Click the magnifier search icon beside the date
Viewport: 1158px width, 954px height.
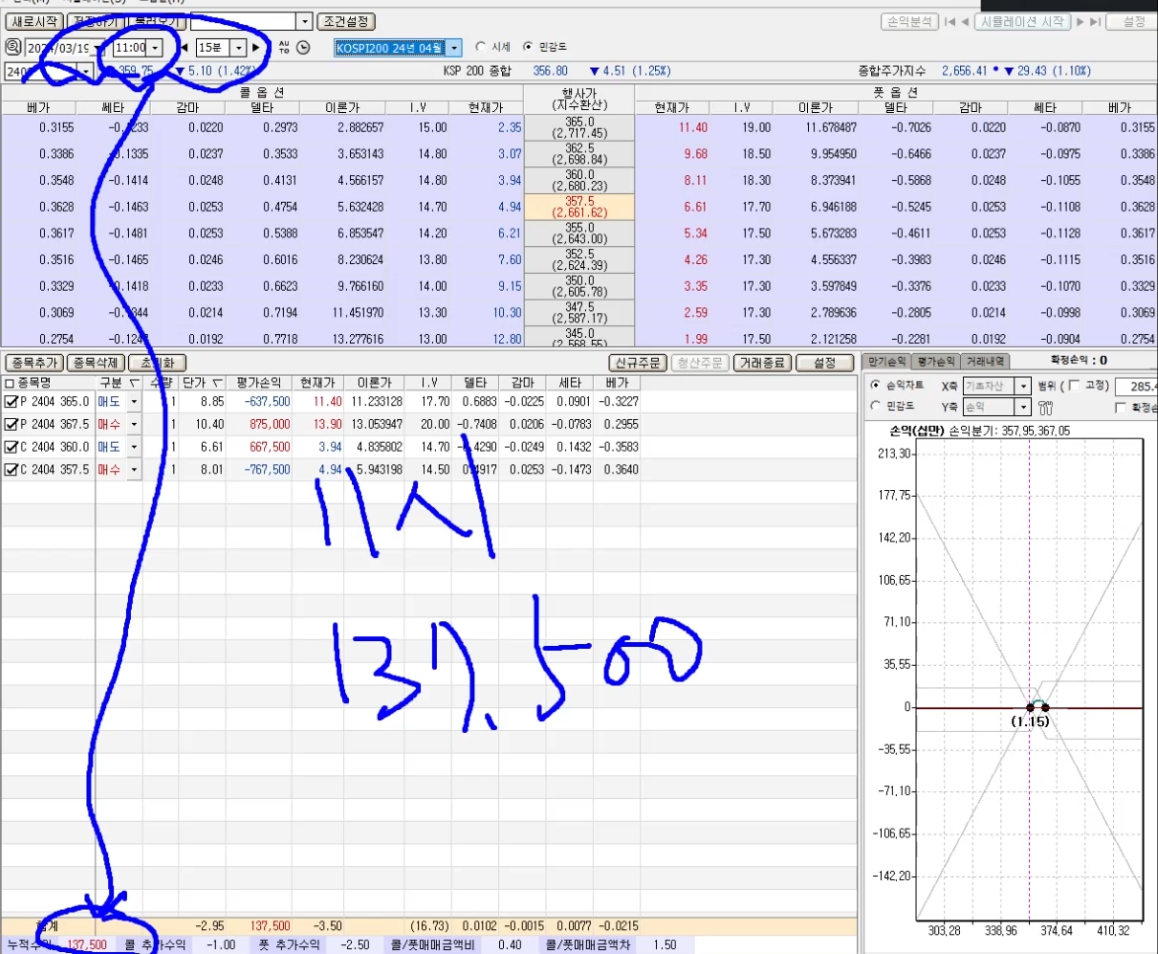click(x=12, y=47)
